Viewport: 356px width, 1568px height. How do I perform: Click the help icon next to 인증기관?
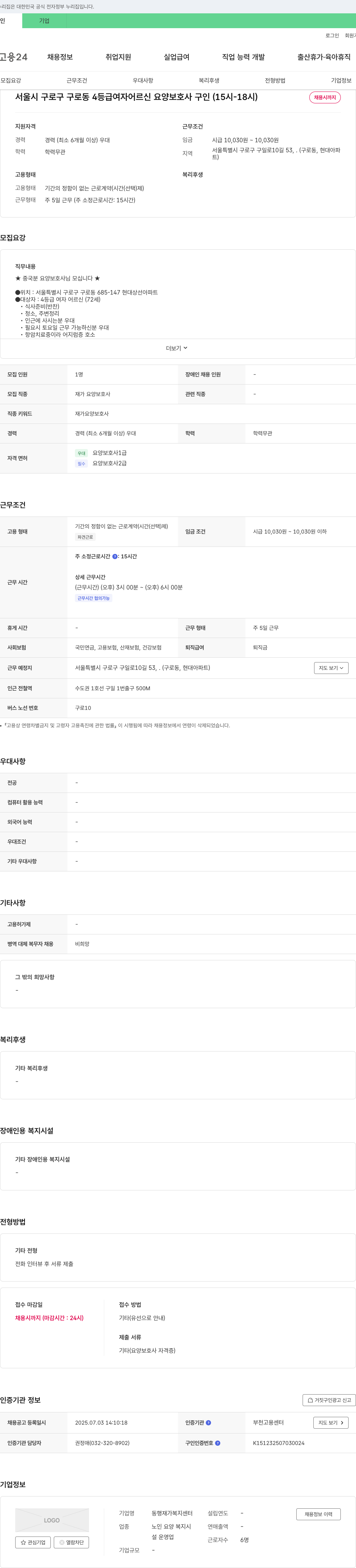coord(208,1422)
